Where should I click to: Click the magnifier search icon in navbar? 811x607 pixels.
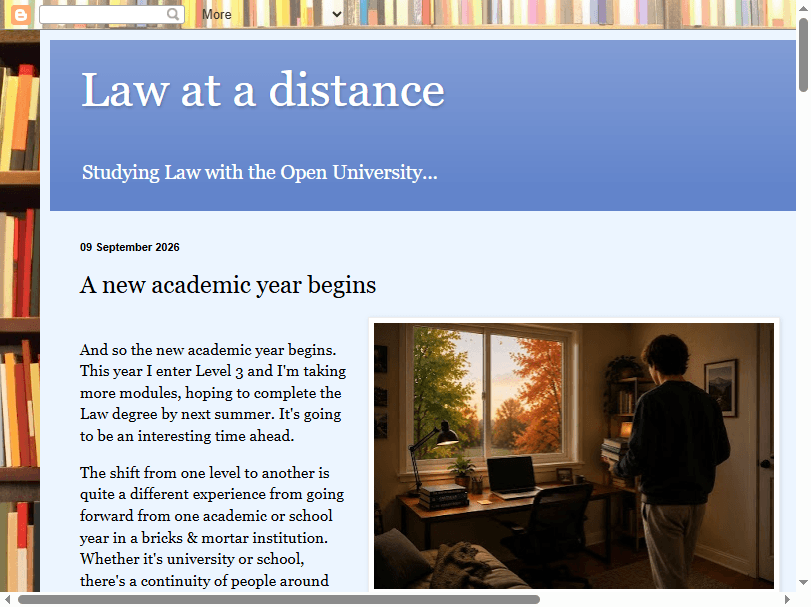click(x=173, y=14)
